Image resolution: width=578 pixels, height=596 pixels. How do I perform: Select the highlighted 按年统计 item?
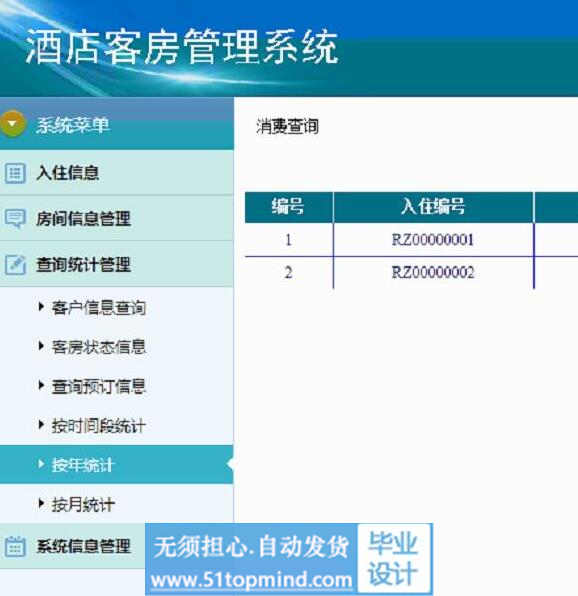[x=117, y=464]
